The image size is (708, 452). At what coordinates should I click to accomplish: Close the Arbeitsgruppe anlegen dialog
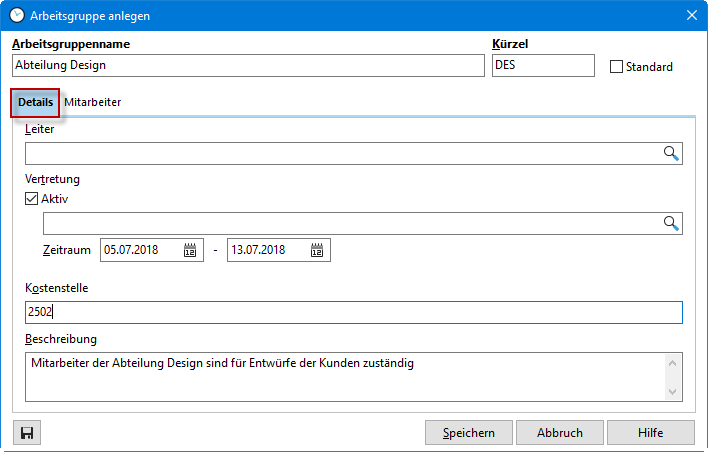(691, 15)
